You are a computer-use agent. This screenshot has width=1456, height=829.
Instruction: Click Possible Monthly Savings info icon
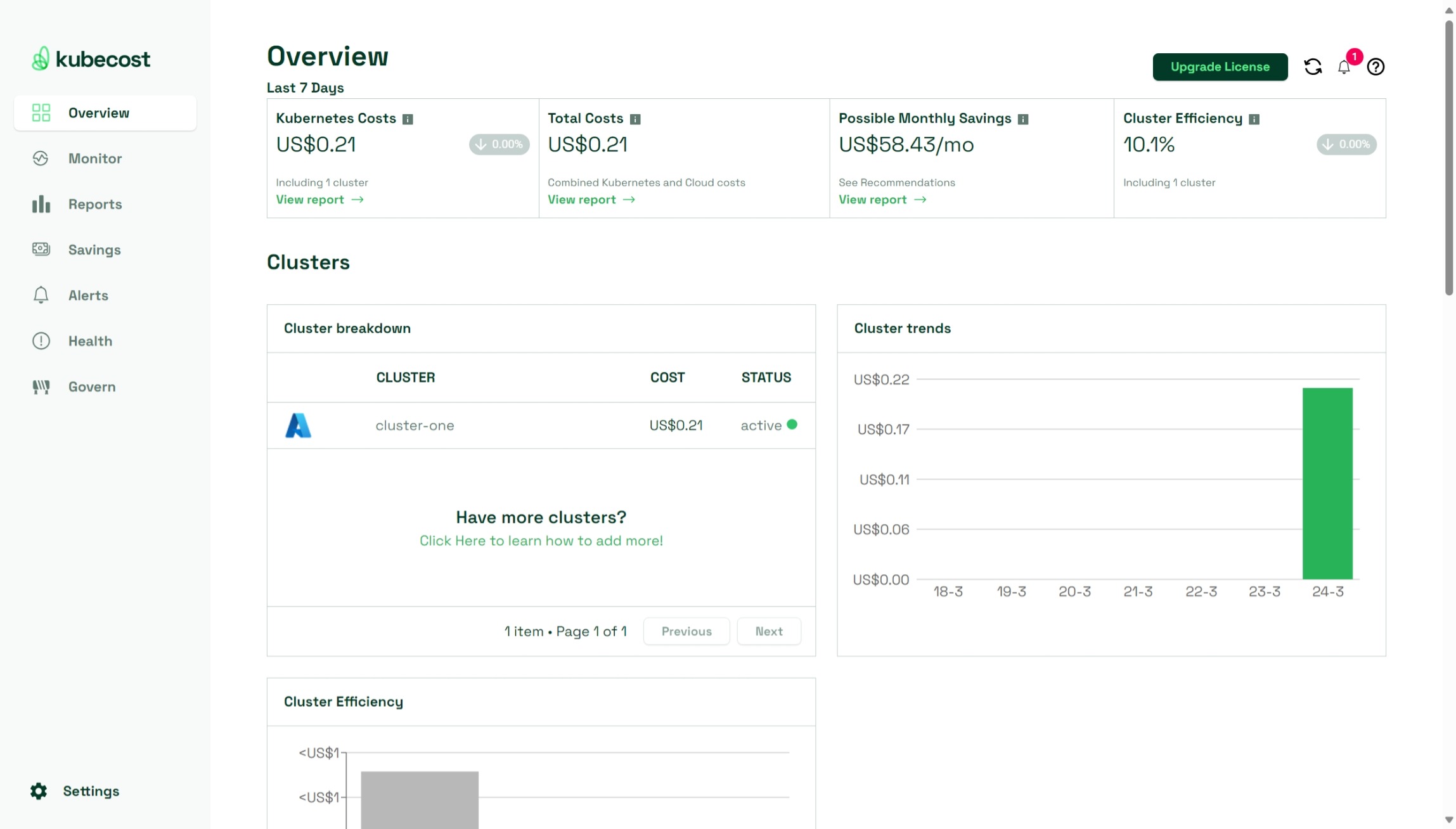point(1022,119)
